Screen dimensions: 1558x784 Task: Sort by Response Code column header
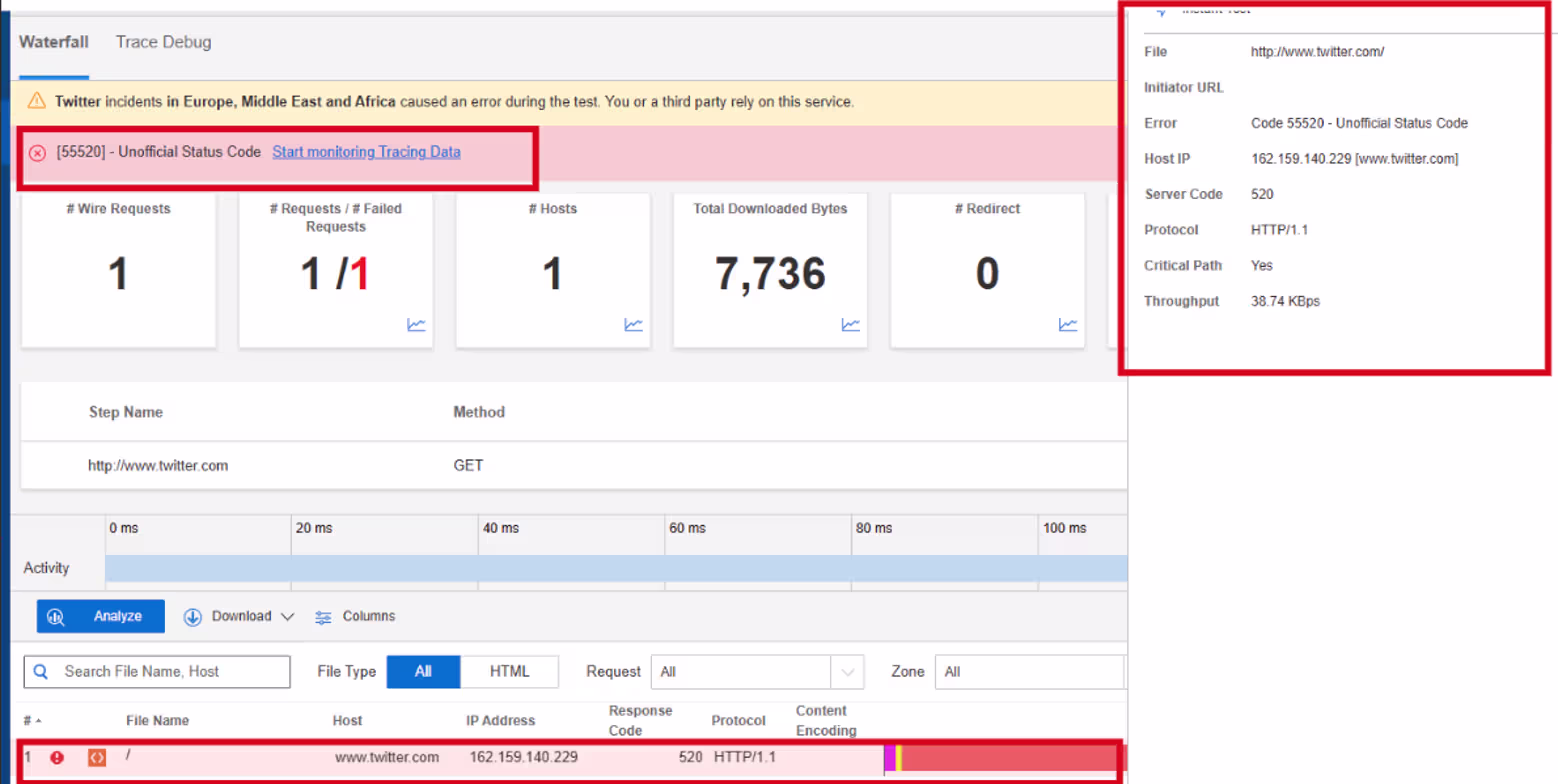(x=640, y=720)
